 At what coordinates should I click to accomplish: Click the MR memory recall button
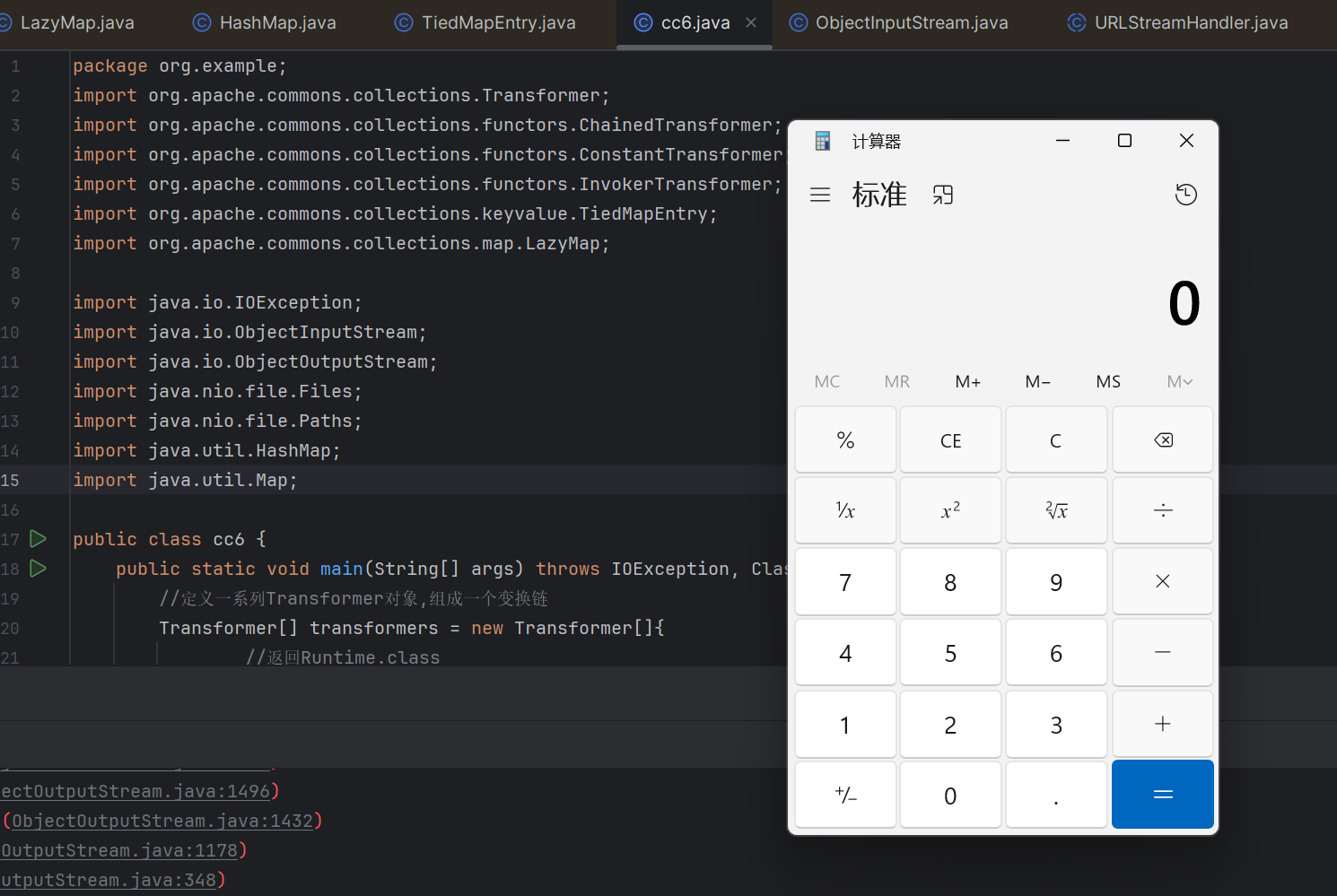pos(897,382)
